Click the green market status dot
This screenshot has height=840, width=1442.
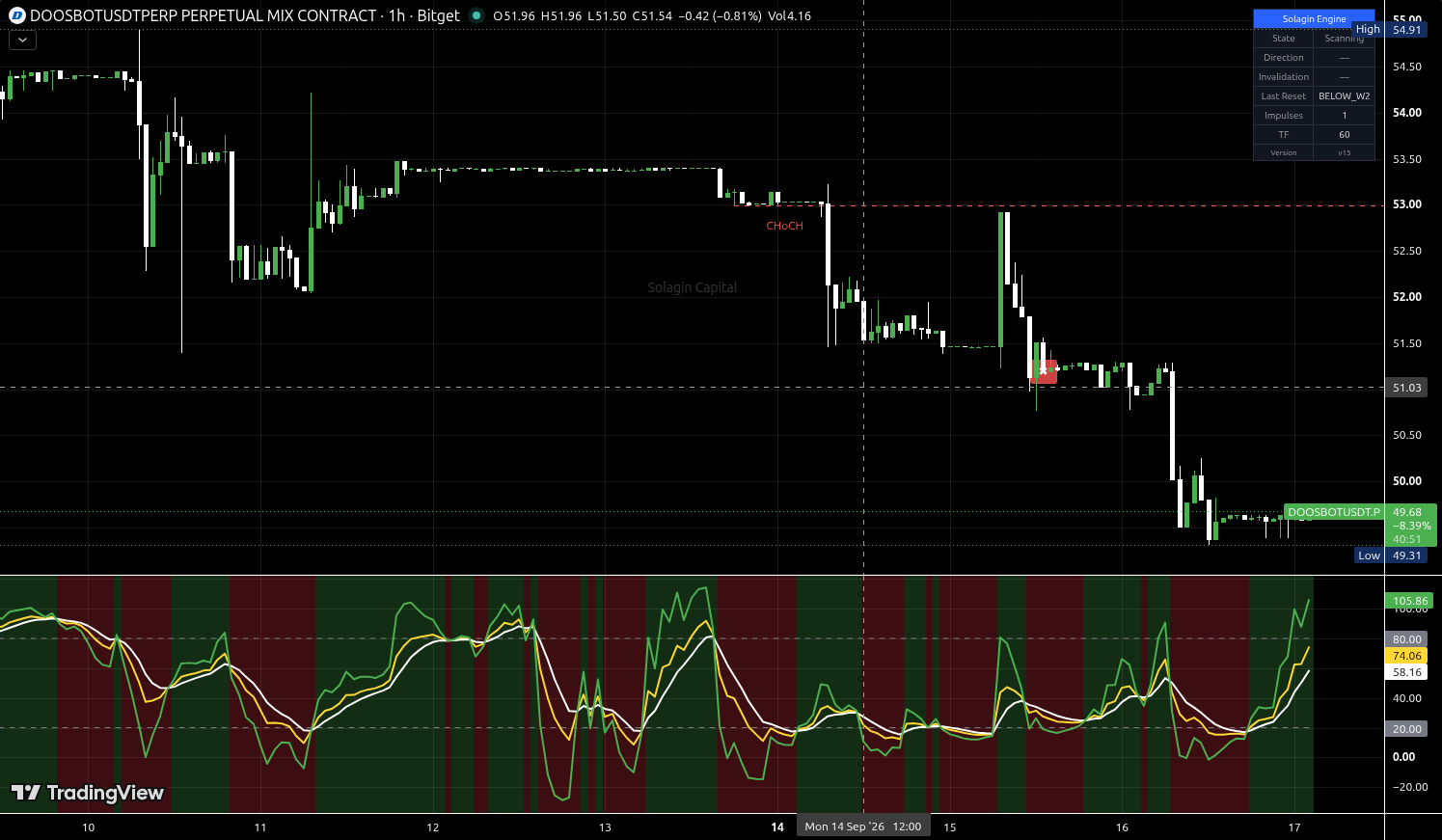(476, 15)
